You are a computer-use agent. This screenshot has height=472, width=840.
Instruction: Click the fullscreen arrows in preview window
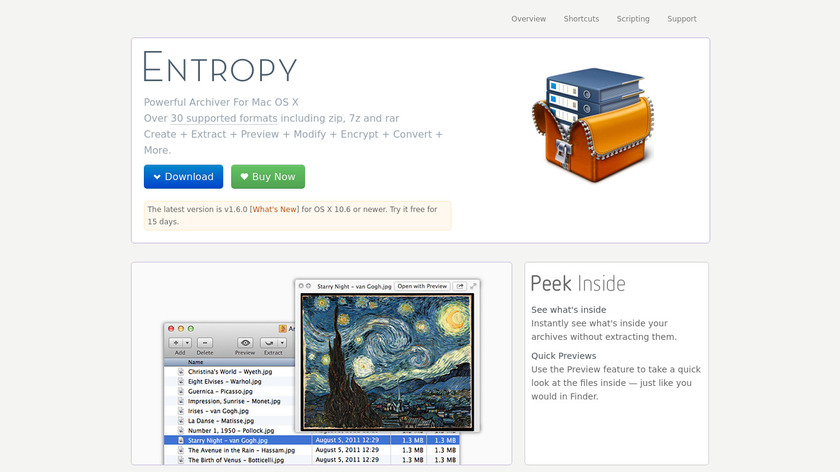(473, 286)
